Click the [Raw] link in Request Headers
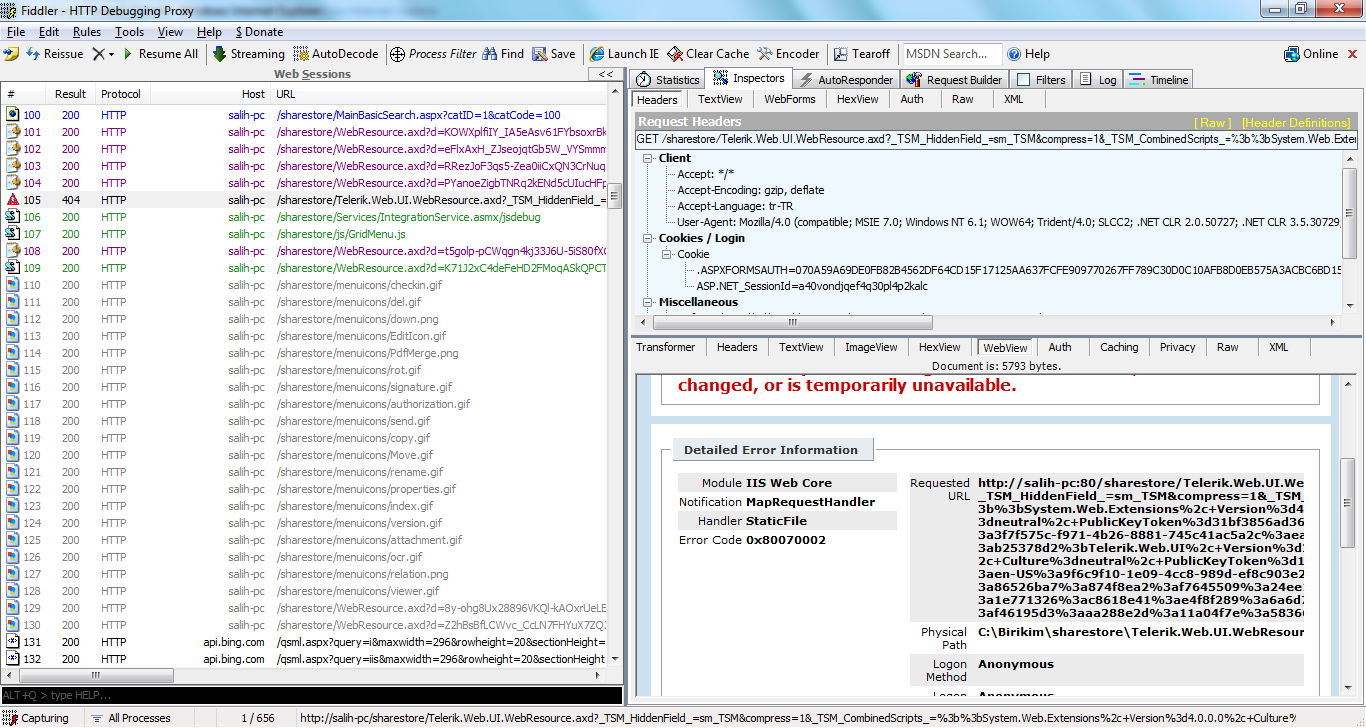Viewport: 1366px width, 728px height. pyautogui.click(x=1213, y=122)
